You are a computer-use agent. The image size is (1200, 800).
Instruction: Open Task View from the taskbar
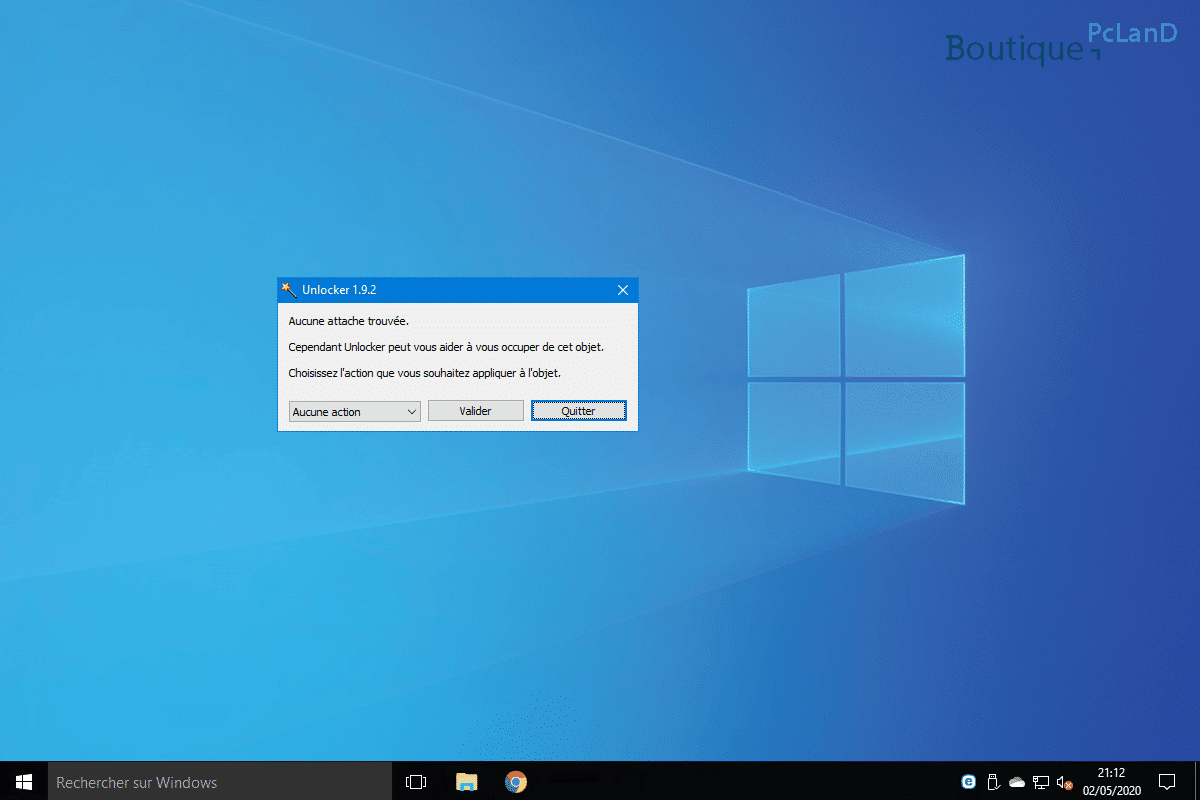click(x=416, y=782)
